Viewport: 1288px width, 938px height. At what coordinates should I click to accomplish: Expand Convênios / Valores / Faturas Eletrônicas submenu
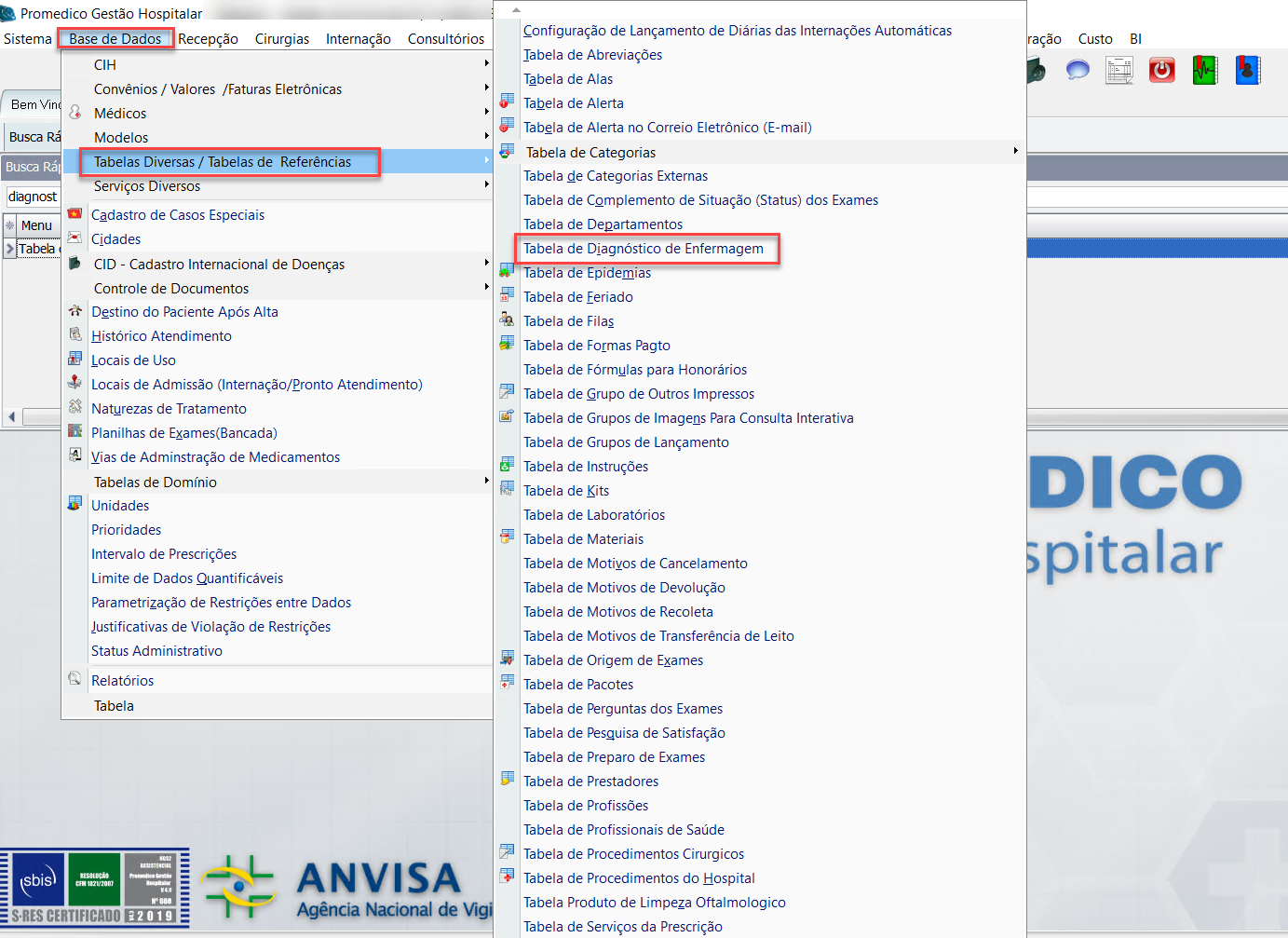(486, 88)
